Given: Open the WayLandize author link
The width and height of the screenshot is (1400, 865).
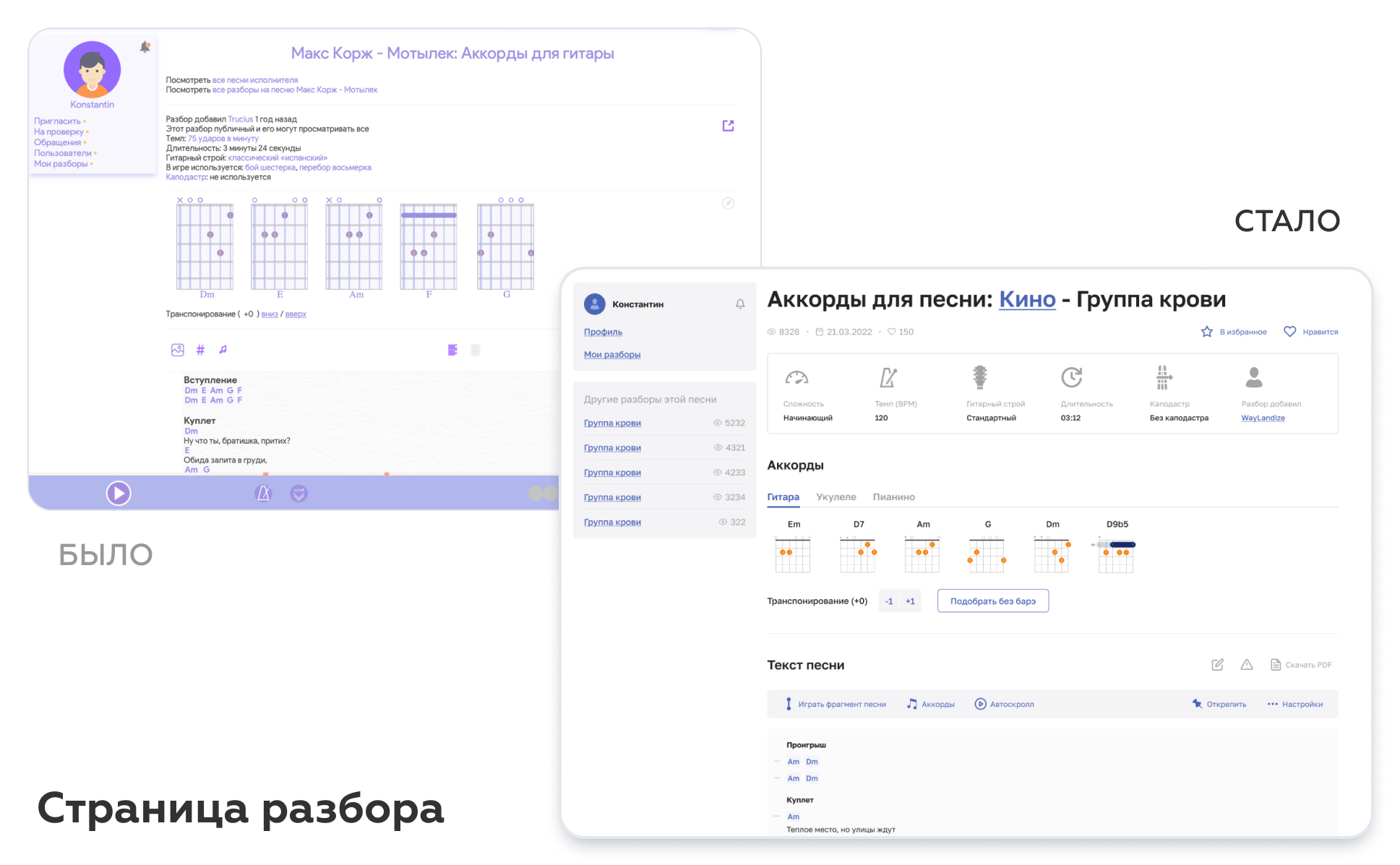Looking at the screenshot, I should click(x=1263, y=418).
